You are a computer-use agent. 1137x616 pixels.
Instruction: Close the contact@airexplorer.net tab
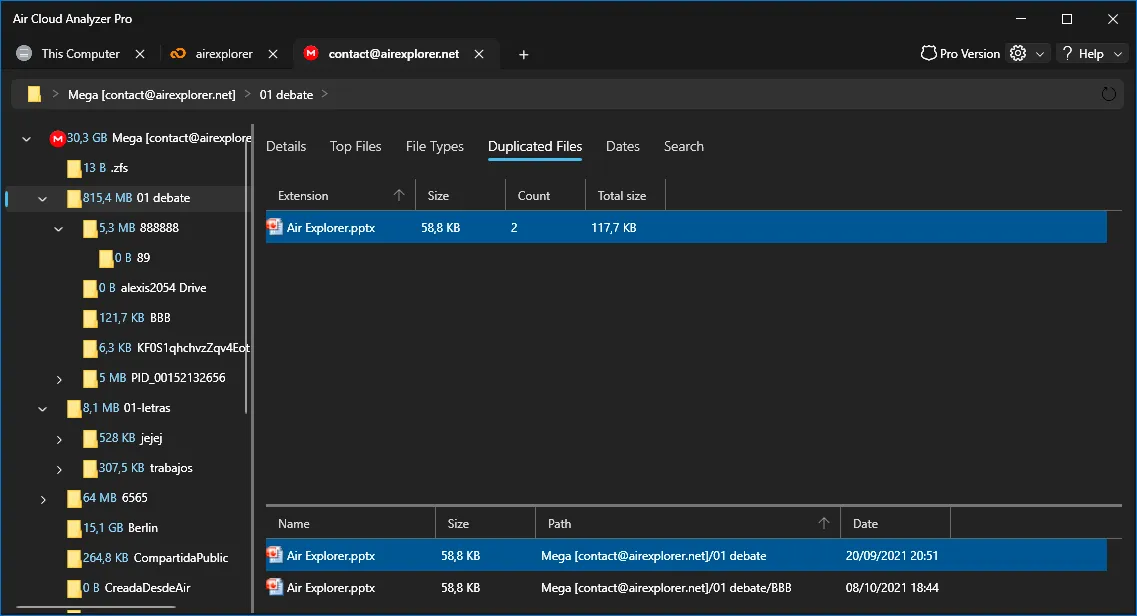tap(479, 54)
